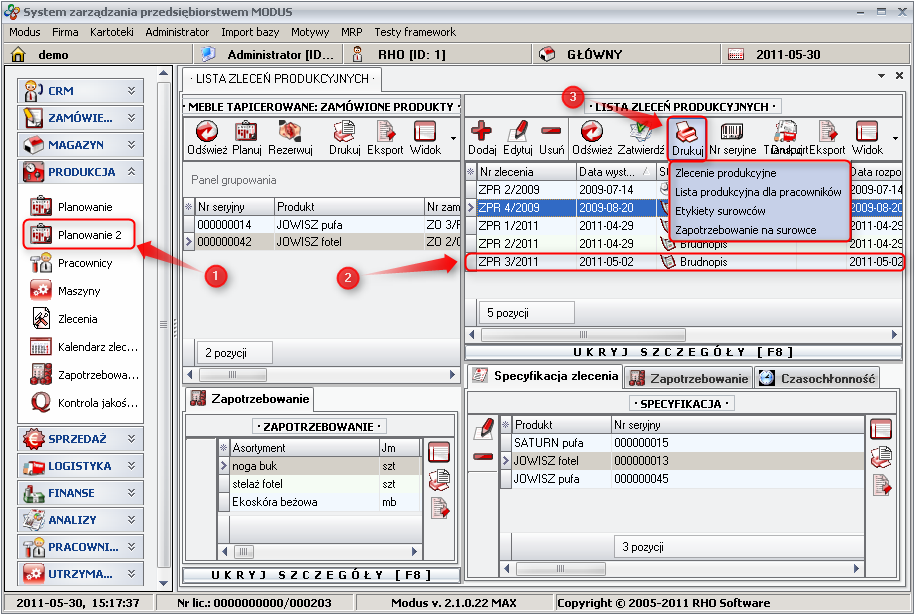Expand the MAGAZYN sidebar section
The image size is (915, 615).
tap(131, 145)
